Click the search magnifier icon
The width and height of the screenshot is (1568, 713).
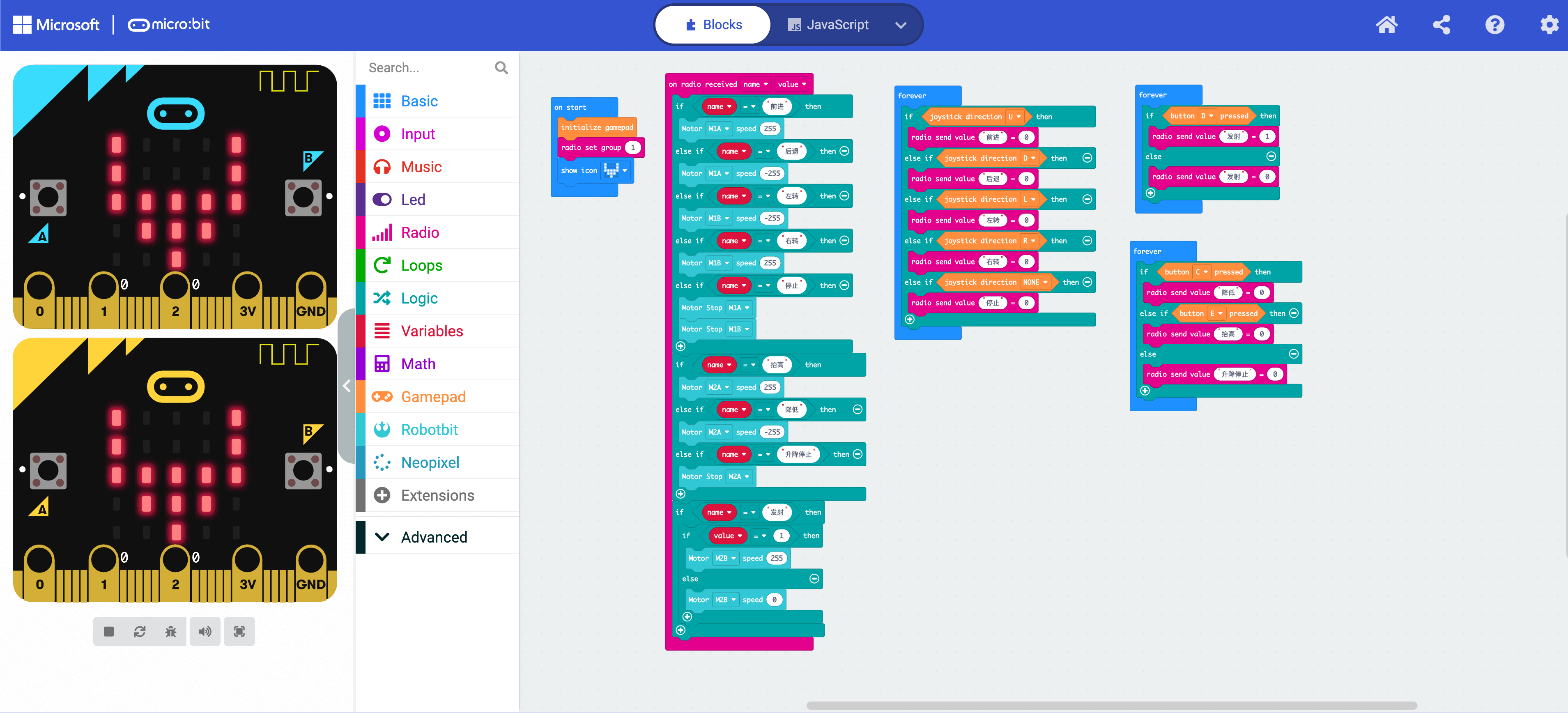click(501, 68)
